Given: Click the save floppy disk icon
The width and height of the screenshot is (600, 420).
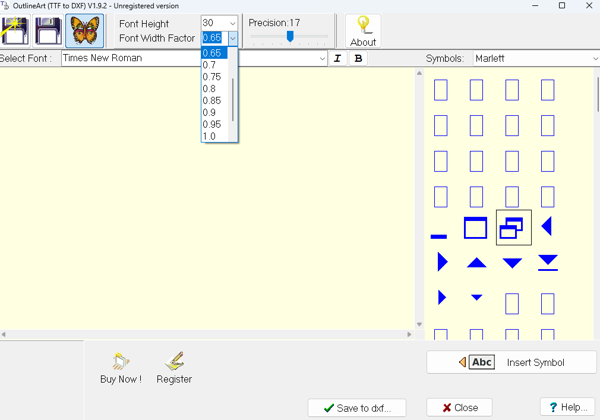Looking at the screenshot, I should tap(48, 31).
